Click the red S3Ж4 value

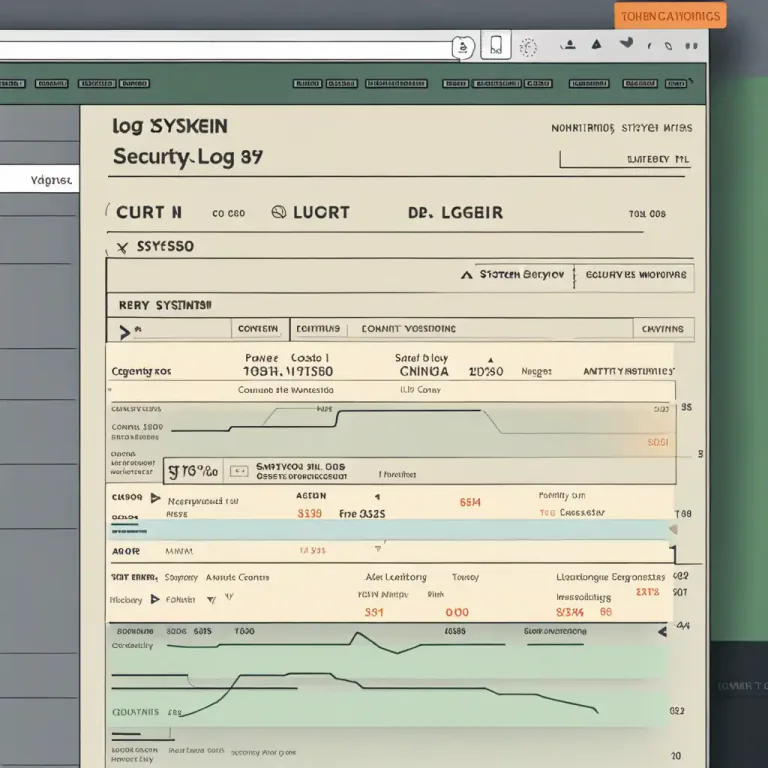(x=570, y=612)
